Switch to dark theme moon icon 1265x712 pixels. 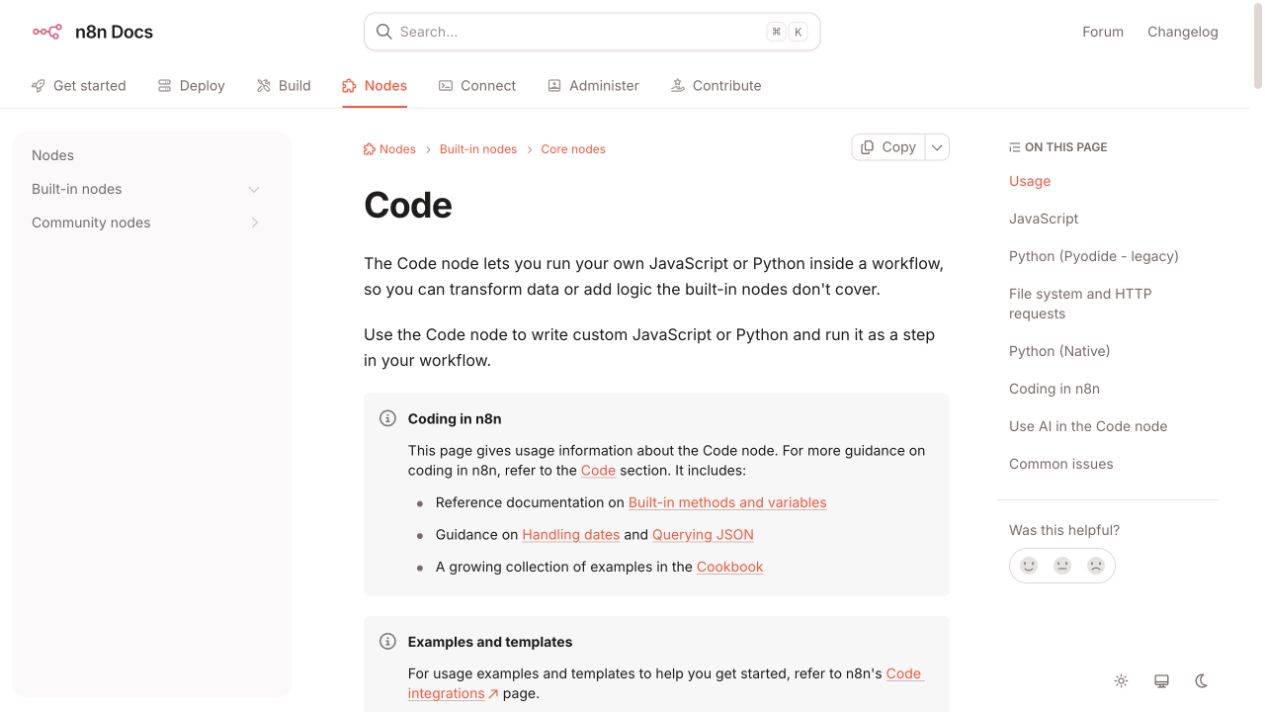tap(1202, 681)
